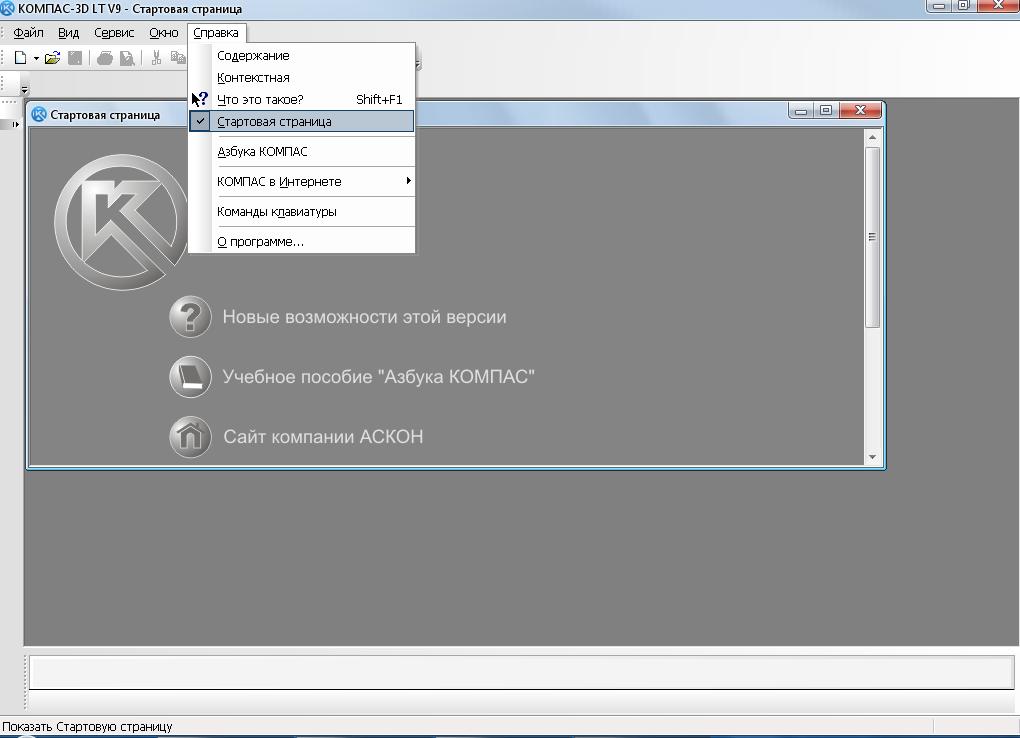The width and height of the screenshot is (1020, 738).
Task: Open the dropdown arrow beside New document
Action: [36, 59]
